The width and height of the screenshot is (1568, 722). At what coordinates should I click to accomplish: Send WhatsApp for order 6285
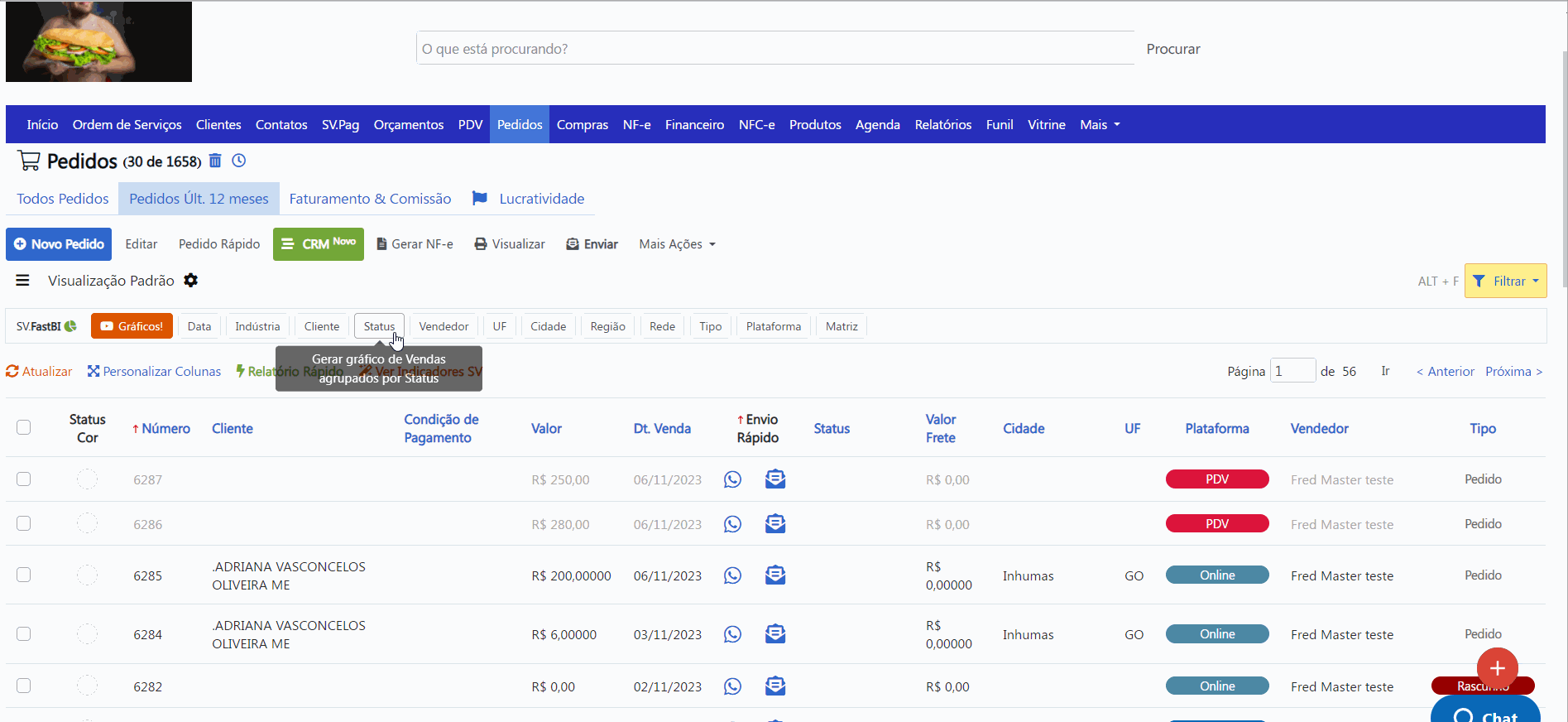click(x=732, y=575)
